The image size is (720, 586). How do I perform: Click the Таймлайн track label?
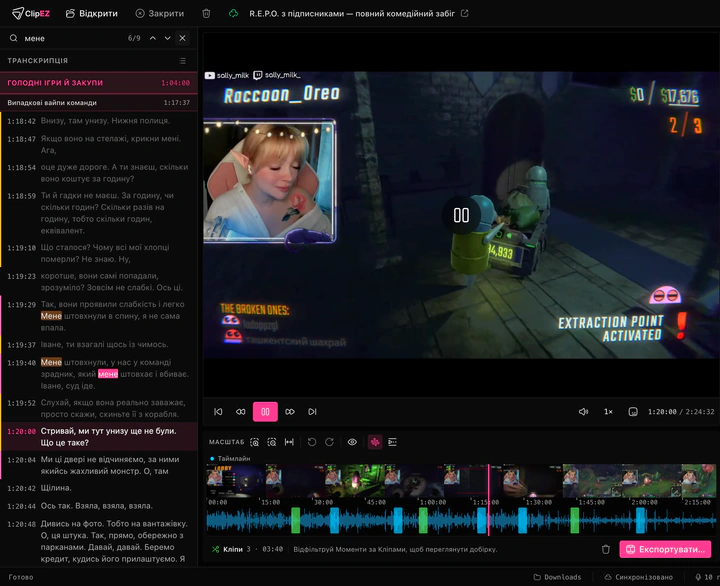pos(234,458)
